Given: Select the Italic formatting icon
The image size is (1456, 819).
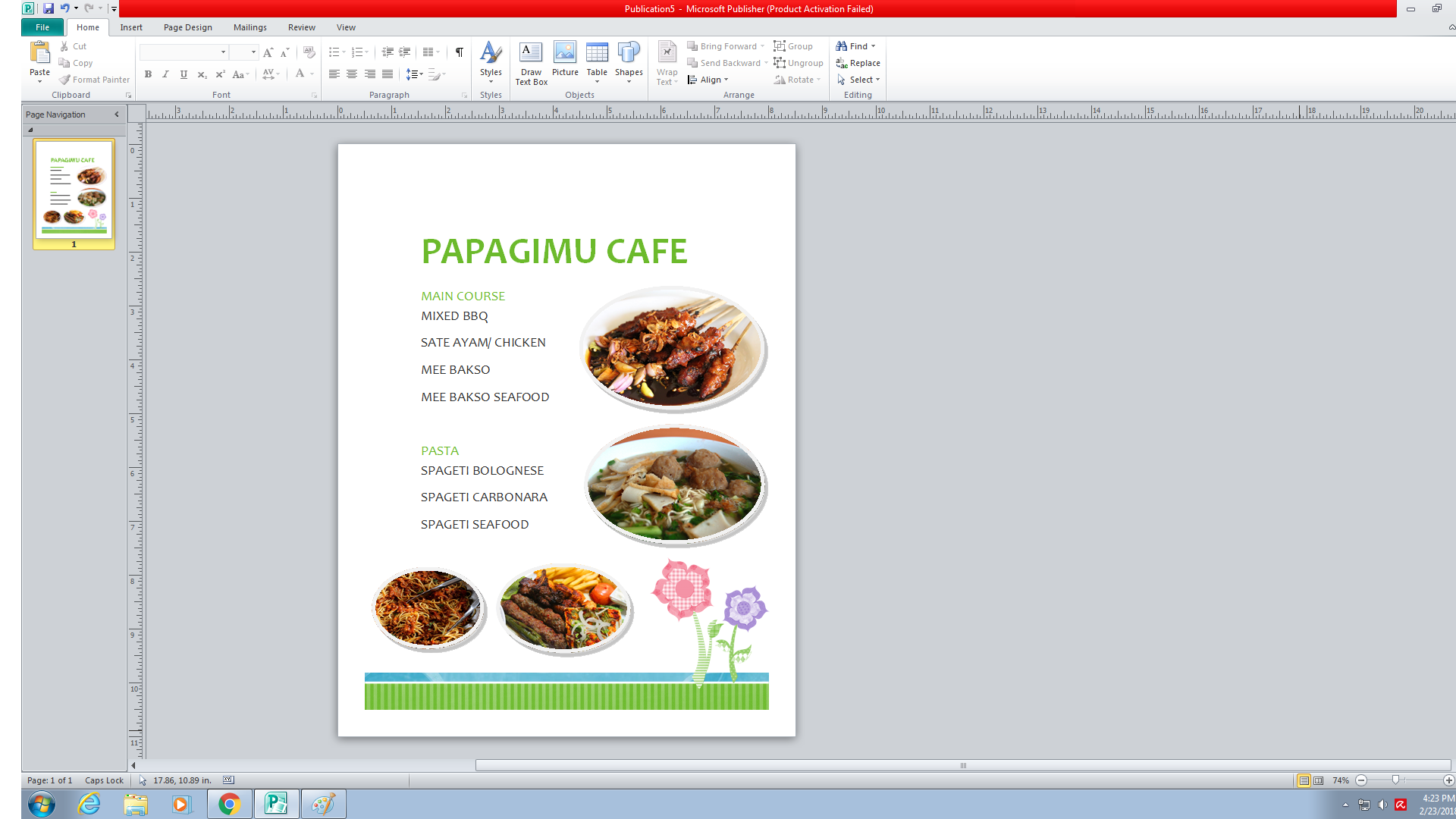Looking at the screenshot, I should point(165,74).
